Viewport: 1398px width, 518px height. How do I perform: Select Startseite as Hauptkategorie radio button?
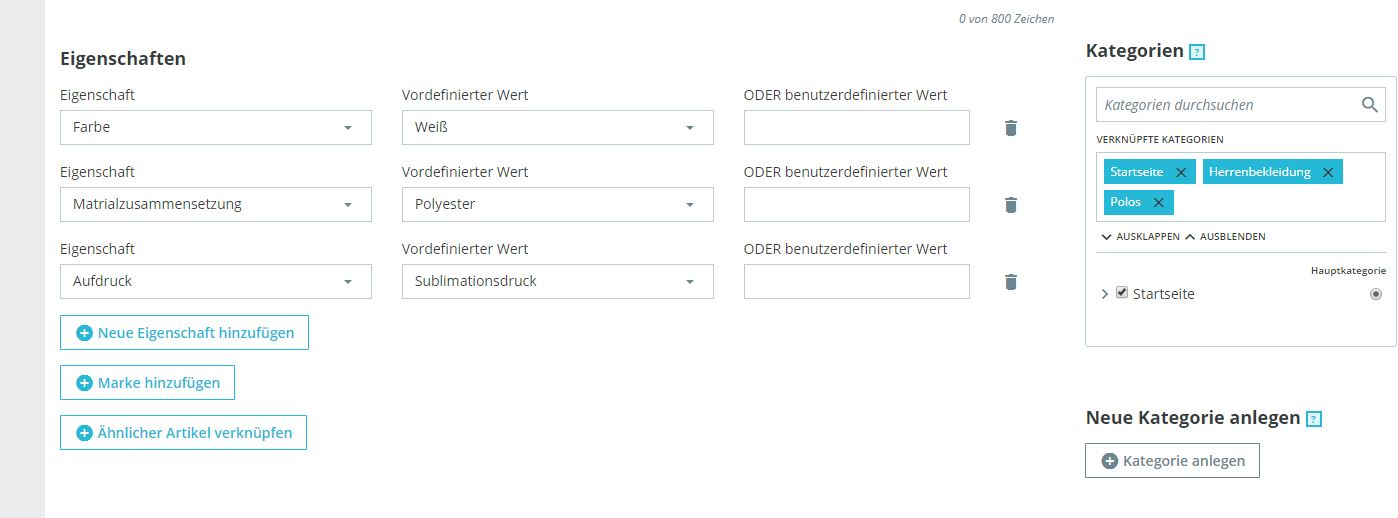(1376, 294)
